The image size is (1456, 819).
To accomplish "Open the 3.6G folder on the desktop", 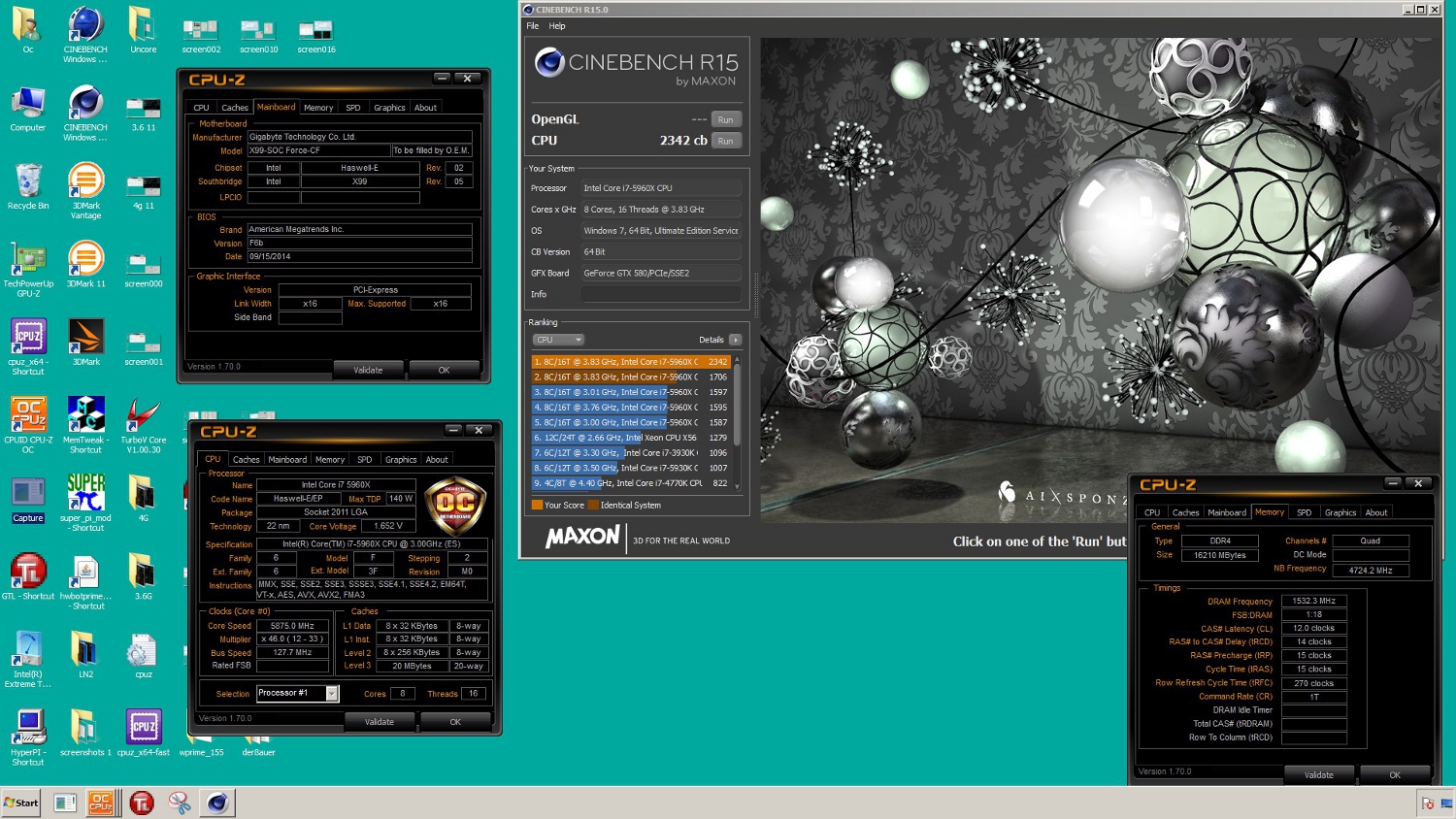I will click(143, 577).
